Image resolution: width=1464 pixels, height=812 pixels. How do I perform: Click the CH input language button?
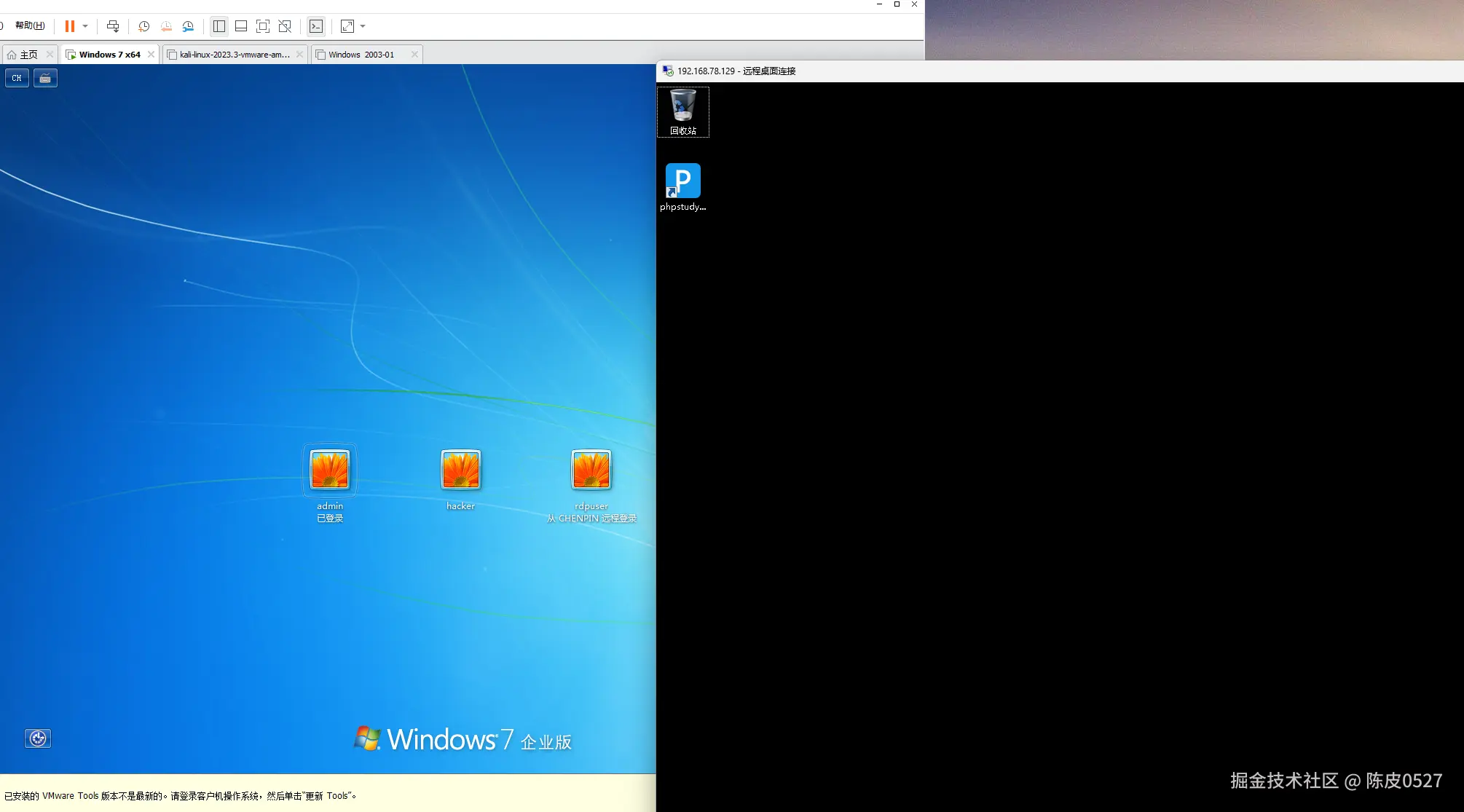click(x=17, y=78)
